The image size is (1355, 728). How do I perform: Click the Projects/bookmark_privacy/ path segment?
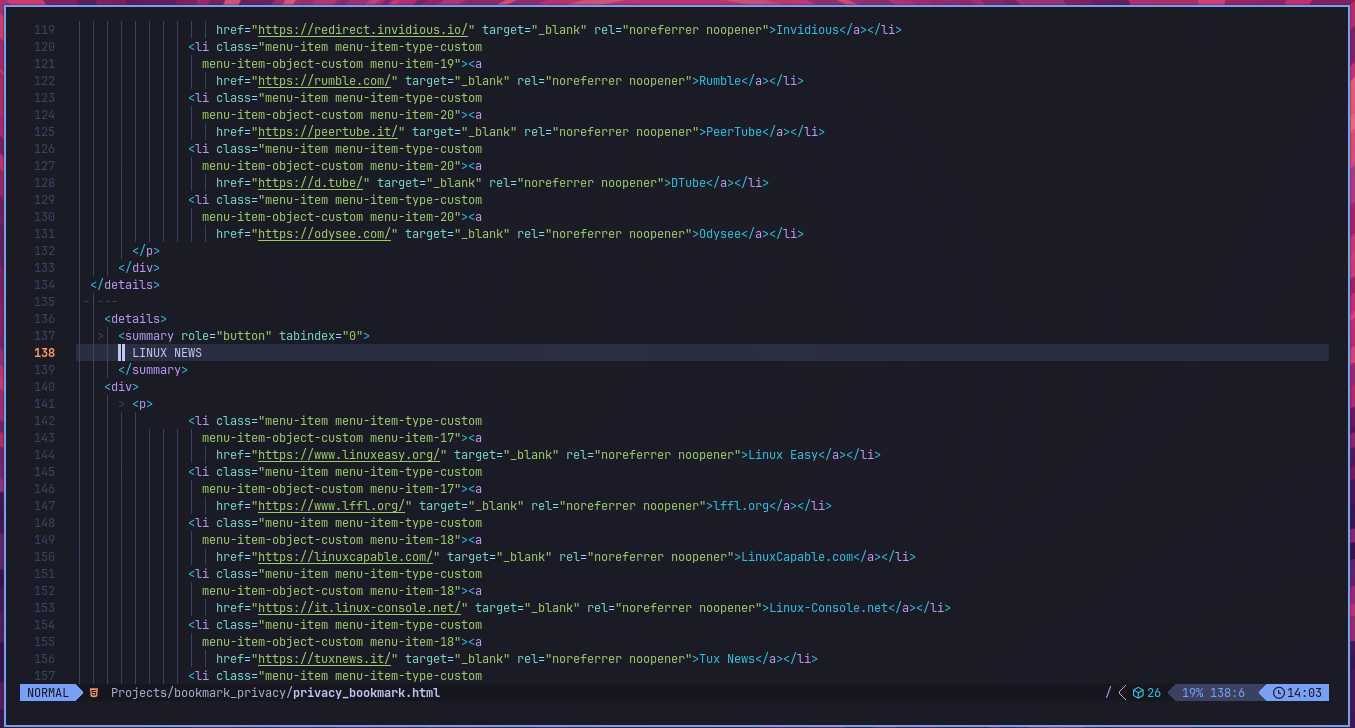coord(201,693)
